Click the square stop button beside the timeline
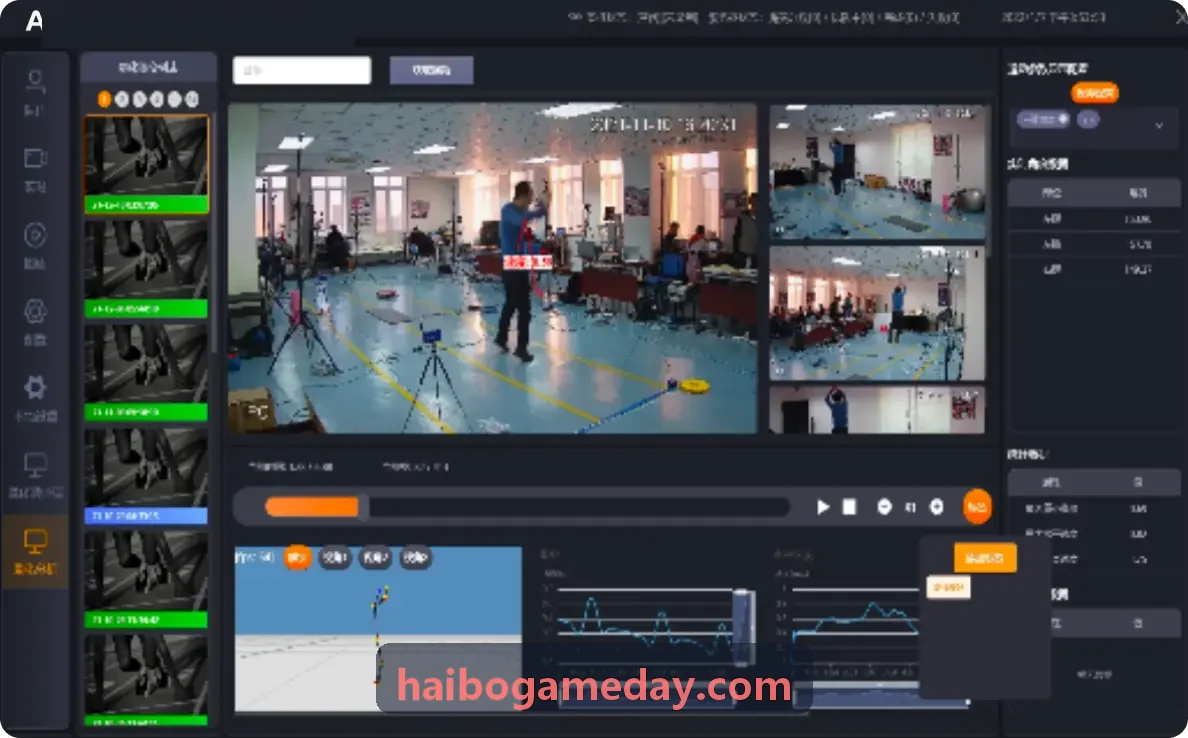1188x738 pixels. pos(849,507)
